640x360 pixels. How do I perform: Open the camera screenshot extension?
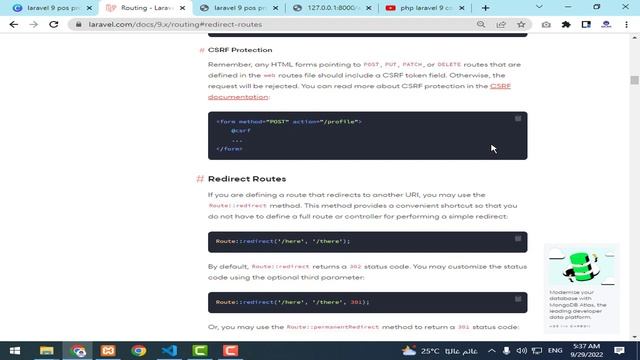(546, 24)
